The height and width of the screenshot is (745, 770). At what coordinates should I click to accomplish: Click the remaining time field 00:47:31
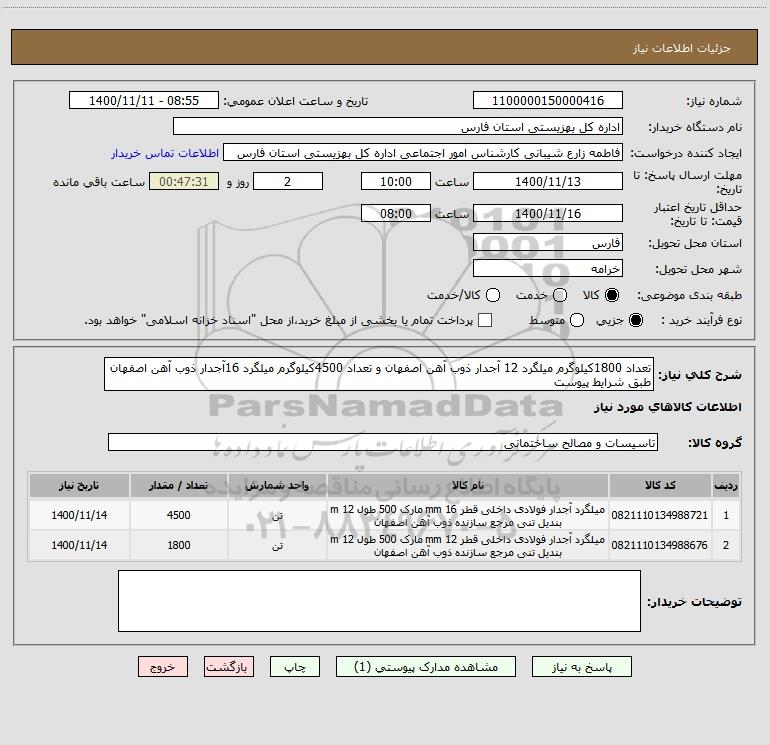[x=184, y=181]
